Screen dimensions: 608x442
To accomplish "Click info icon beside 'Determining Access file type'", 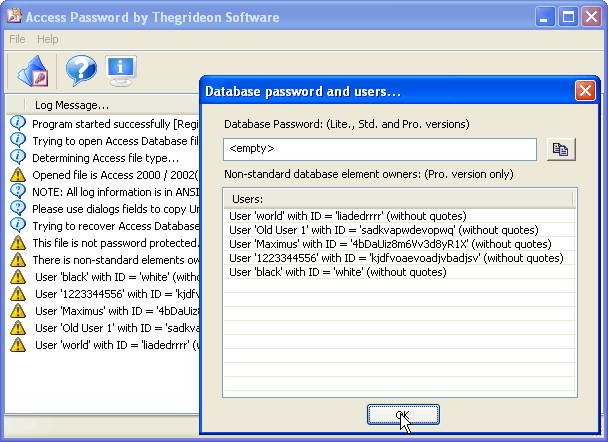I will (18, 157).
